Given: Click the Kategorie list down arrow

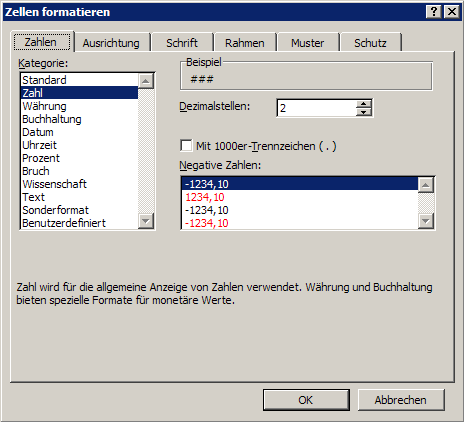Looking at the screenshot, I should (146, 221).
